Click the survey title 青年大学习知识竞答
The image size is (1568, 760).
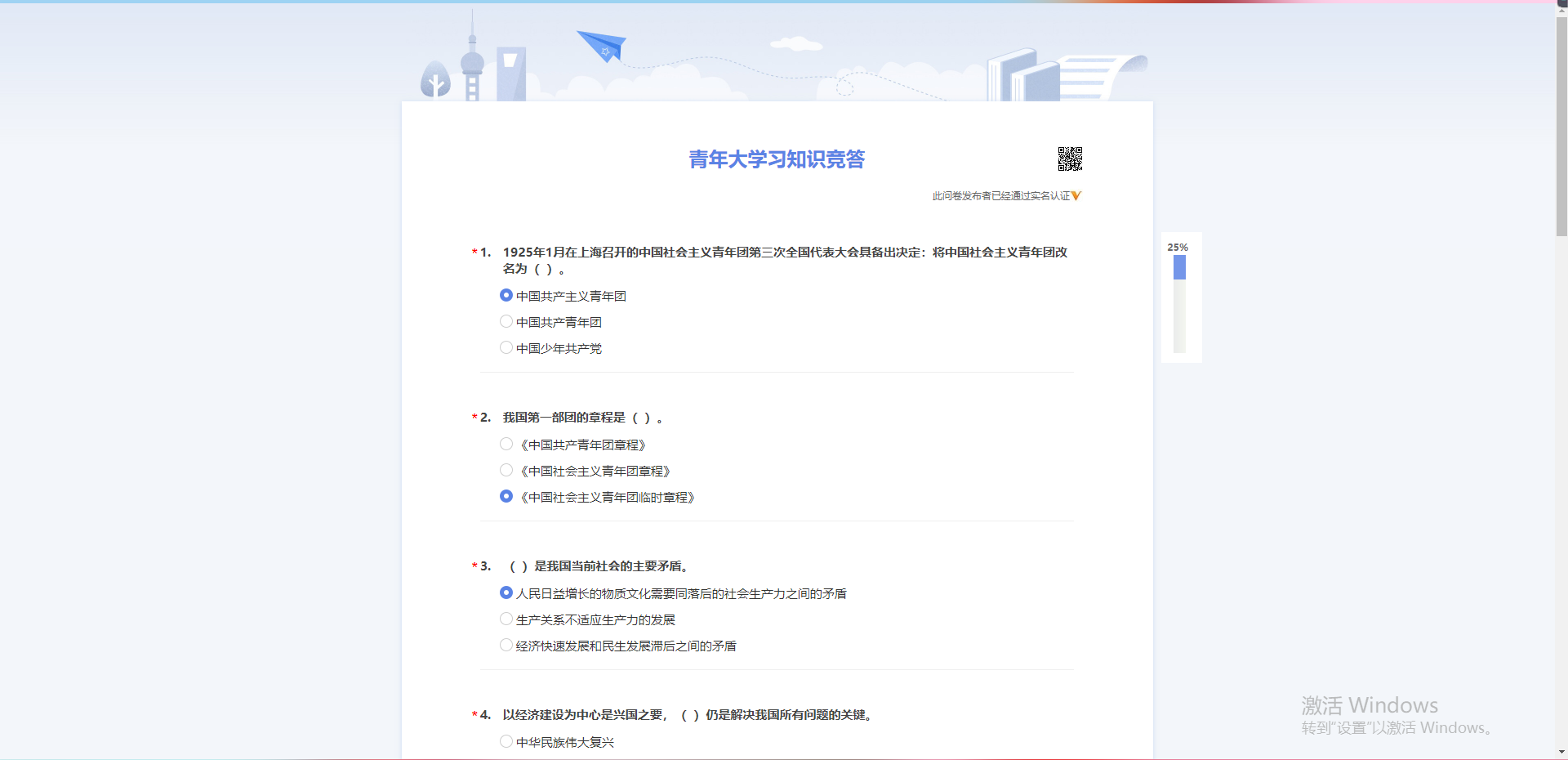777,159
